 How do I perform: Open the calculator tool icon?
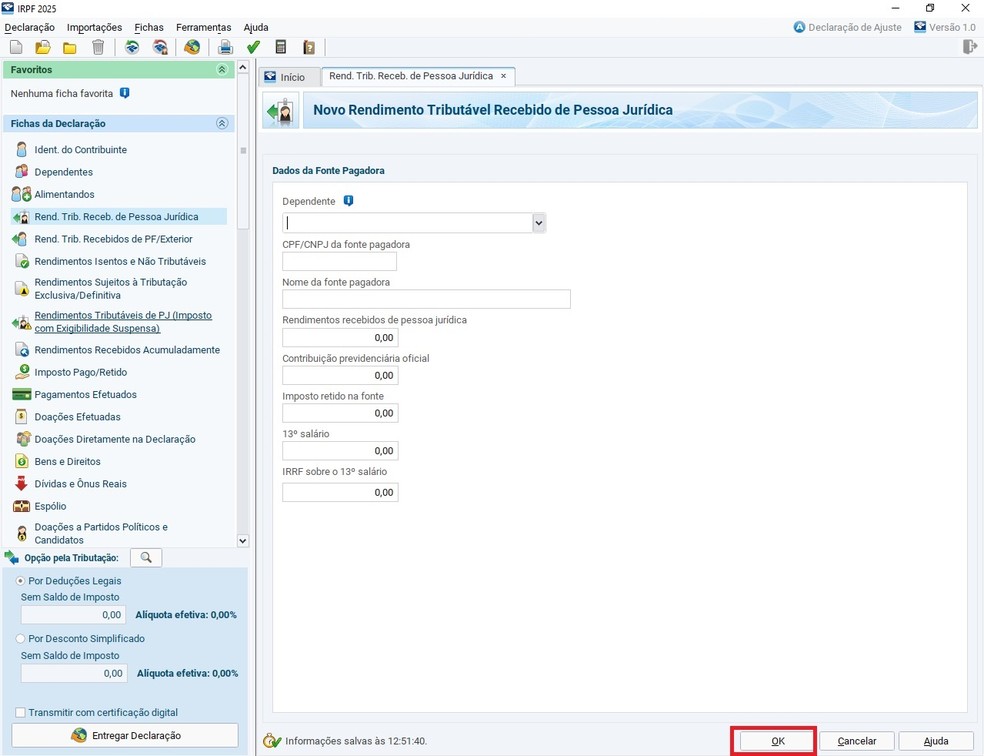point(281,47)
